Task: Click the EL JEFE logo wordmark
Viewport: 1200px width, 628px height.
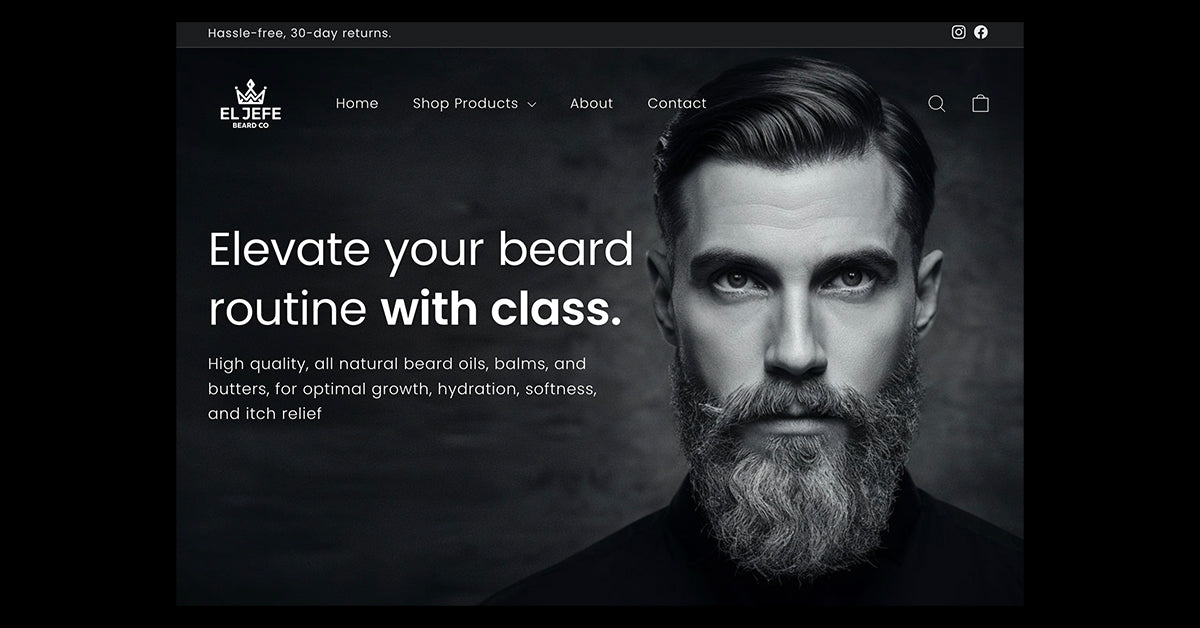Action: [250, 114]
